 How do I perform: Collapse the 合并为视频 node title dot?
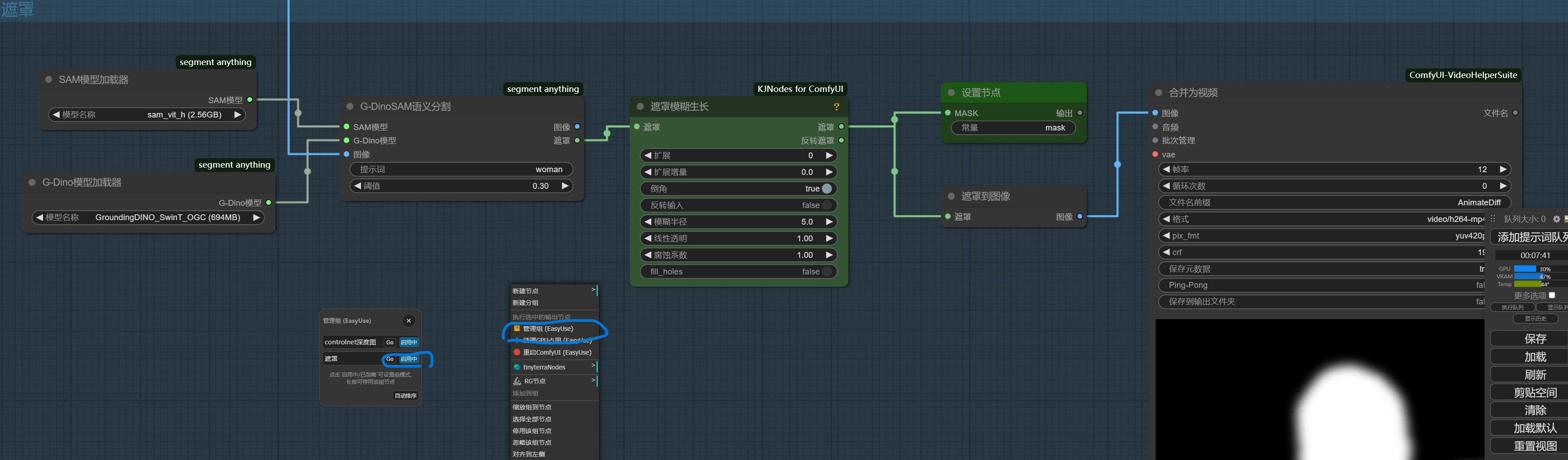tap(1158, 92)
